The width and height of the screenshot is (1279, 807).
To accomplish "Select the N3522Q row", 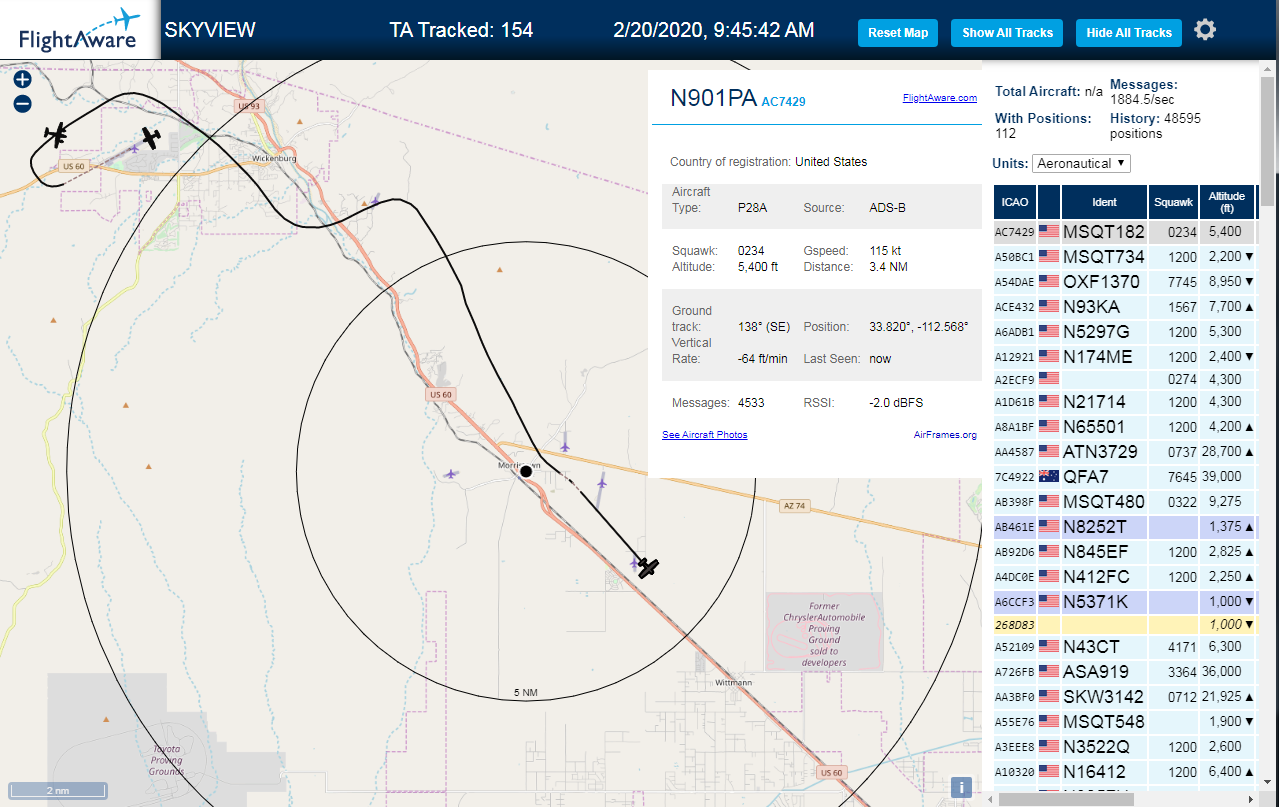I will (x=1124, y=747).
